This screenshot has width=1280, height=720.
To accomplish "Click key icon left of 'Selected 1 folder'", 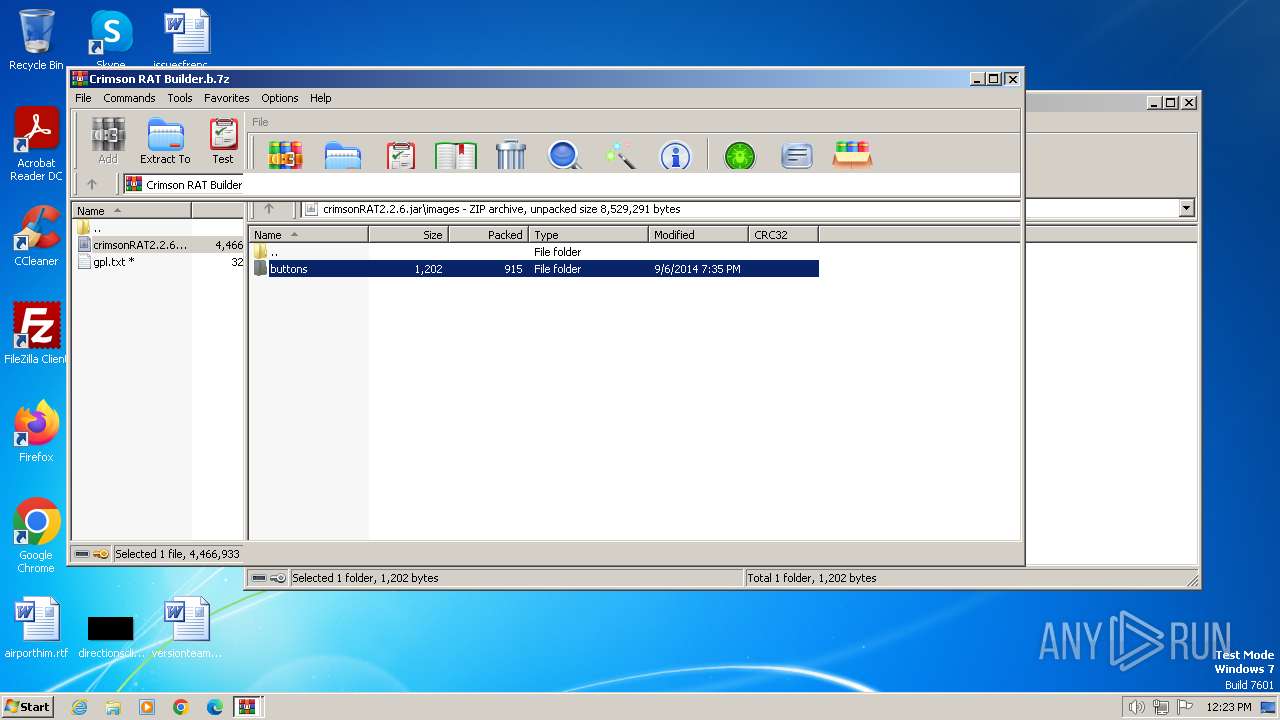I will [x=278, y=578].
